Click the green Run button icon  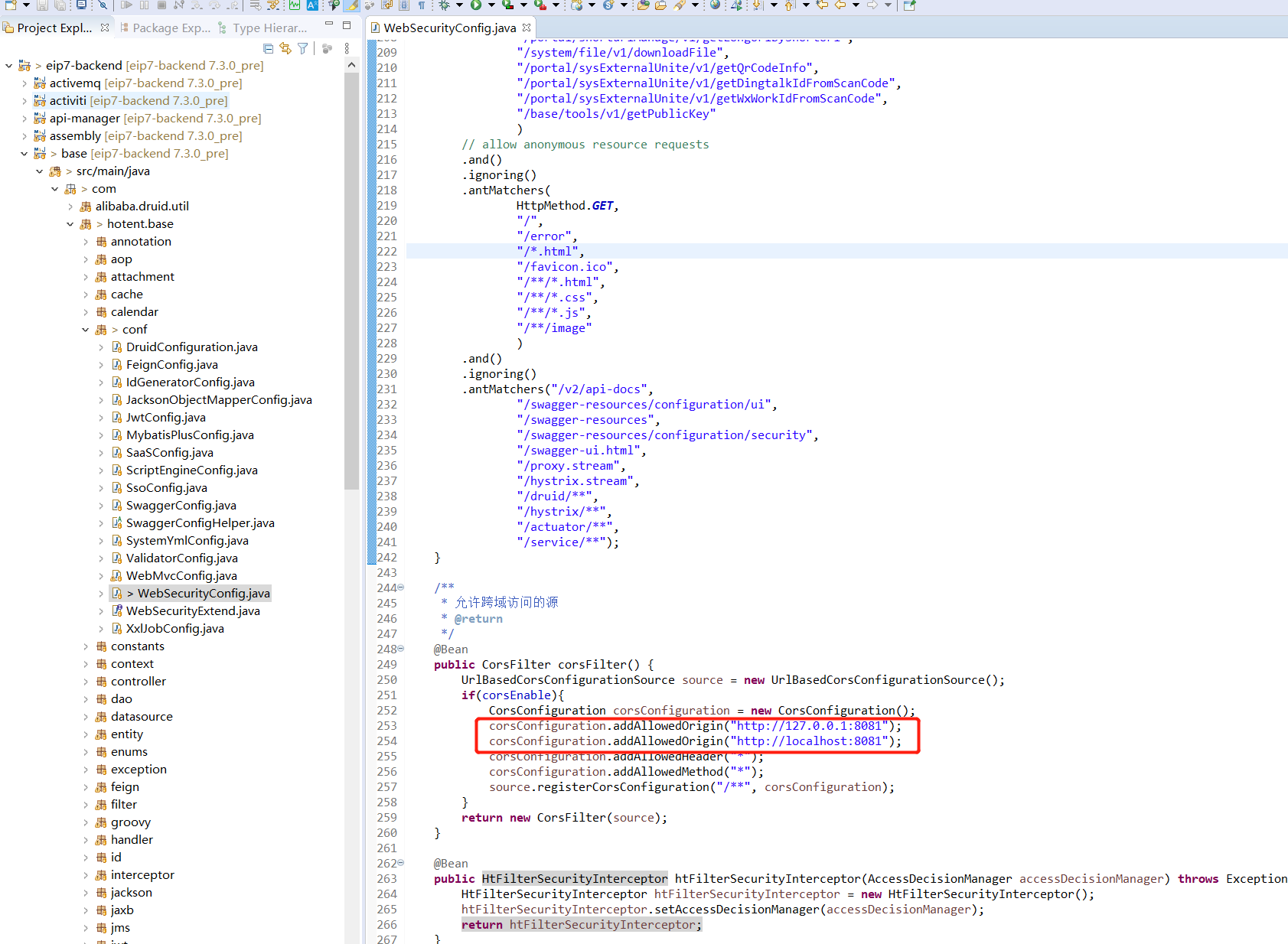pos(476,5)
